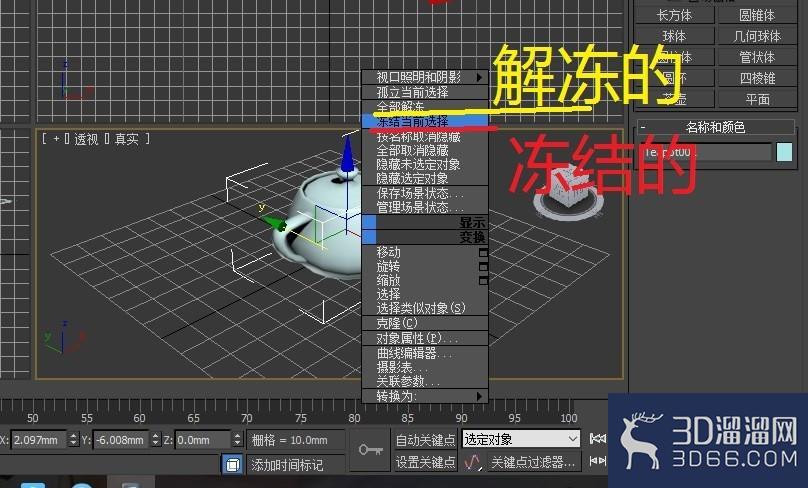Image resolution: width=808 pixels, height=488 pixels.
Task: Click the 平面 primitive button
Action: [757, 99]
